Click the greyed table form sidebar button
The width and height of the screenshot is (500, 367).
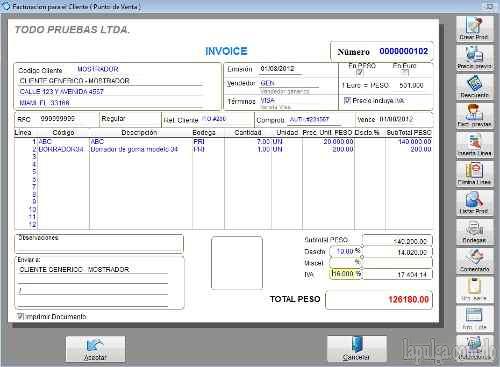475,319
